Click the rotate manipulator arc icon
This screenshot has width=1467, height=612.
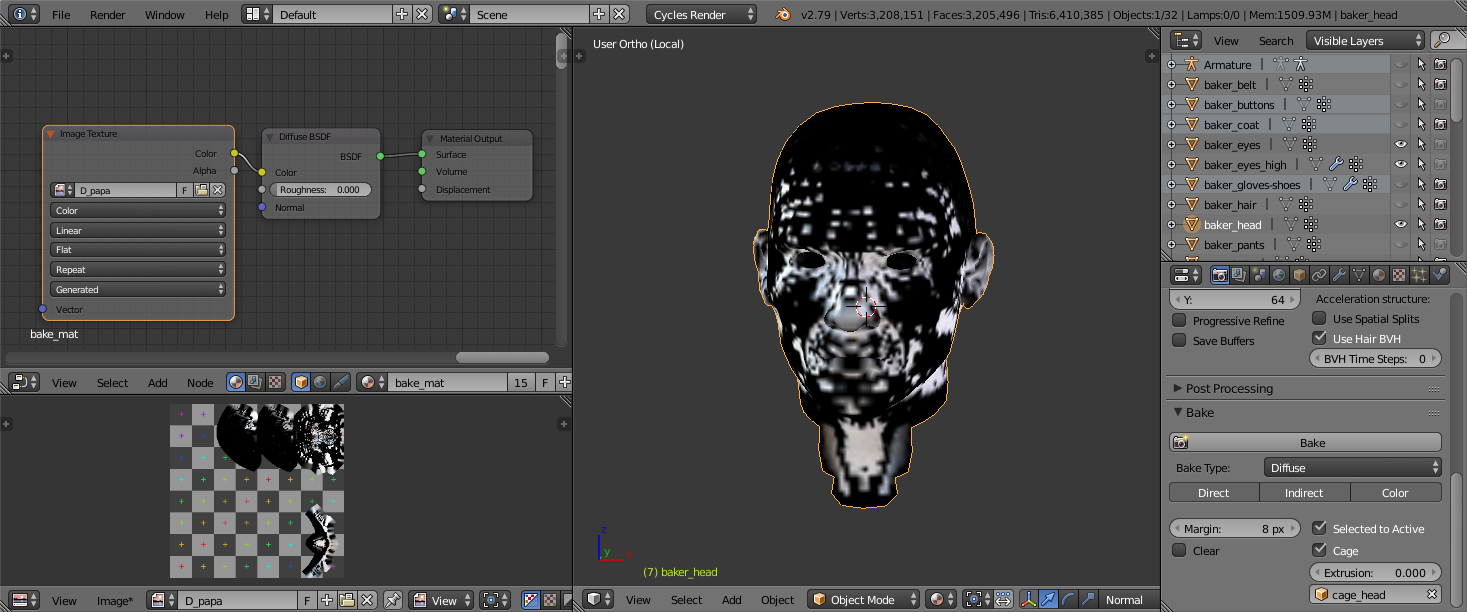(1068, 600)
